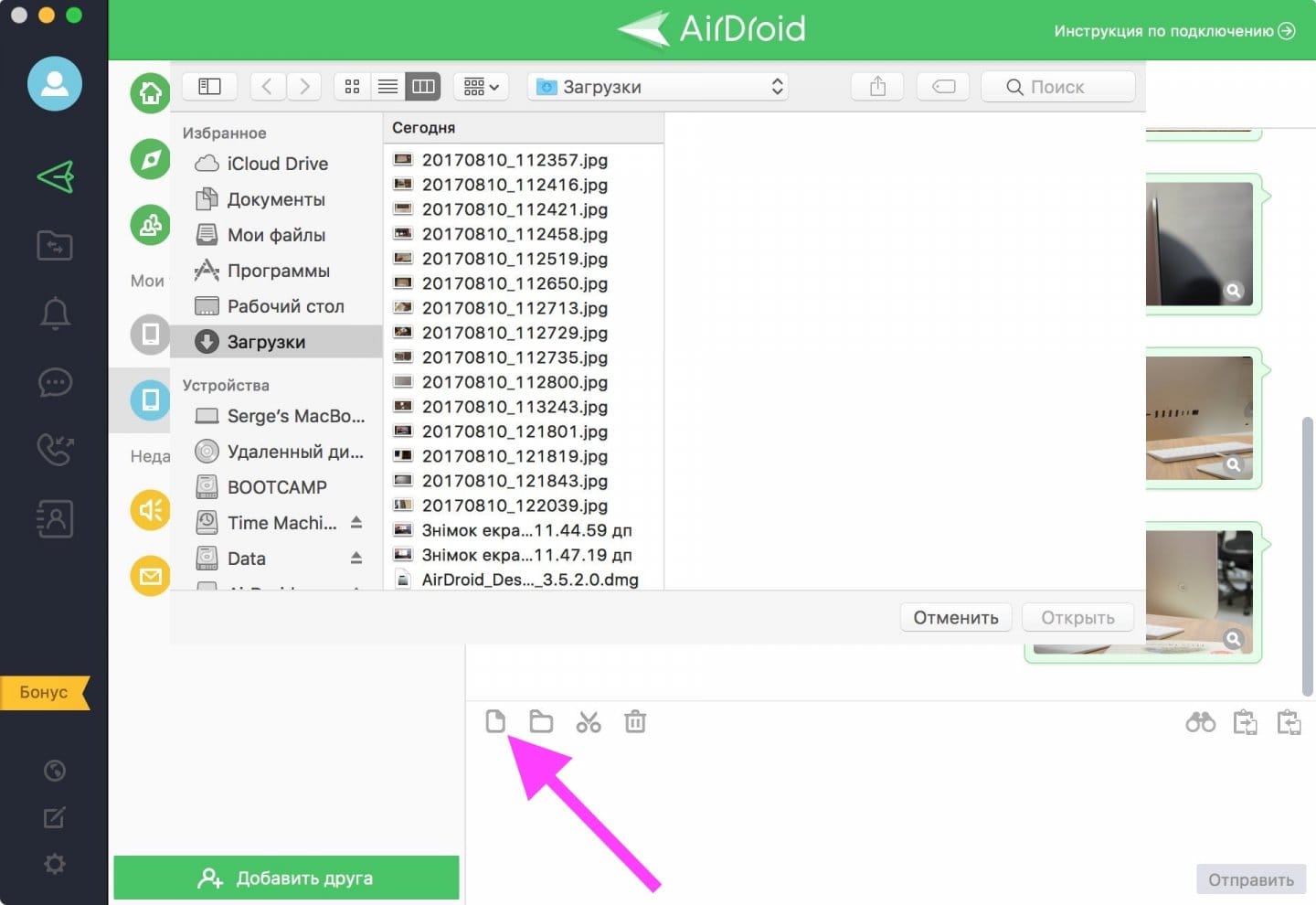
Task: Select the gray device icon in list
Action: (x=151, y=334)
